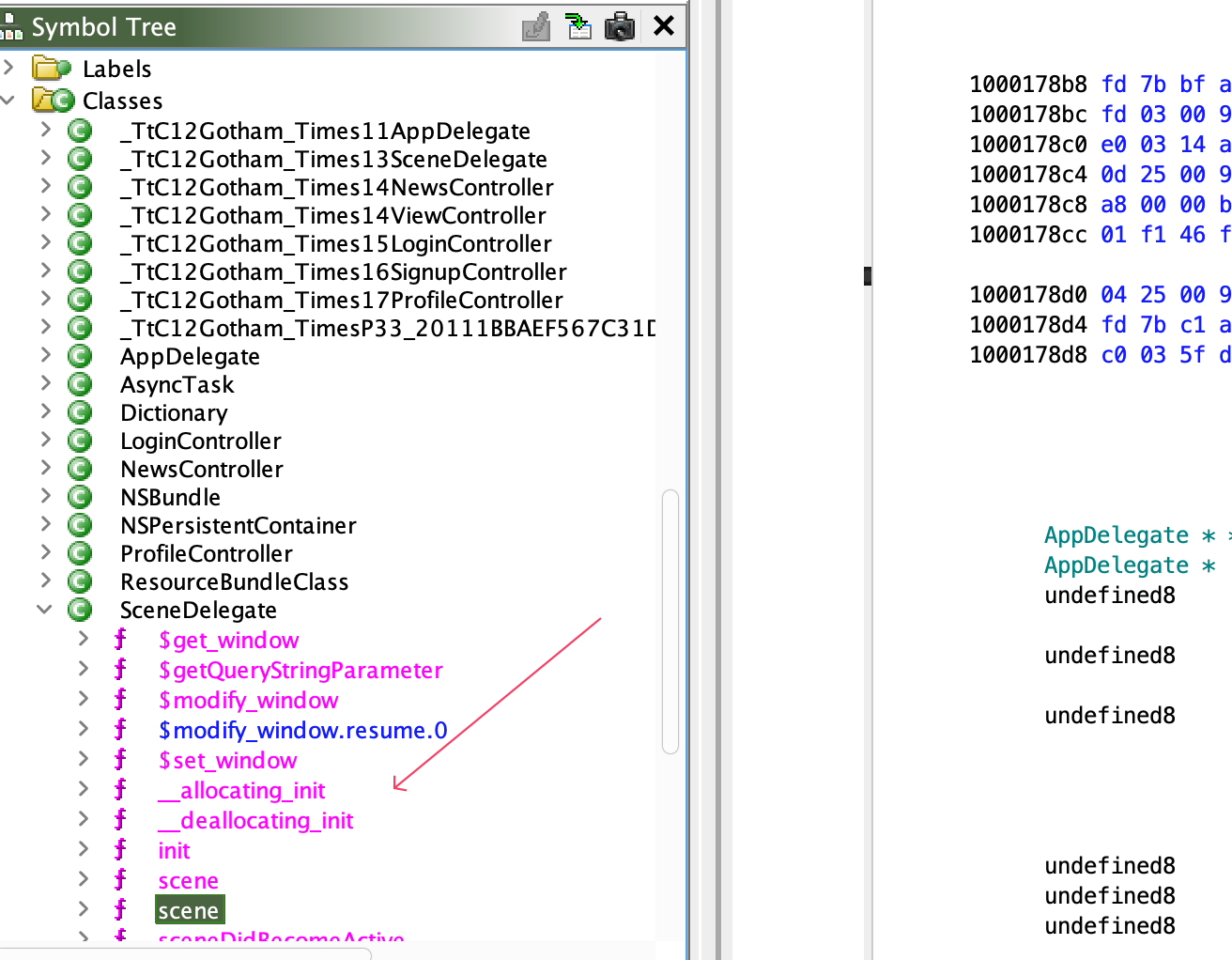
Task: Click the class icon beside NSPersistentContainer
Action: [80, 525]
